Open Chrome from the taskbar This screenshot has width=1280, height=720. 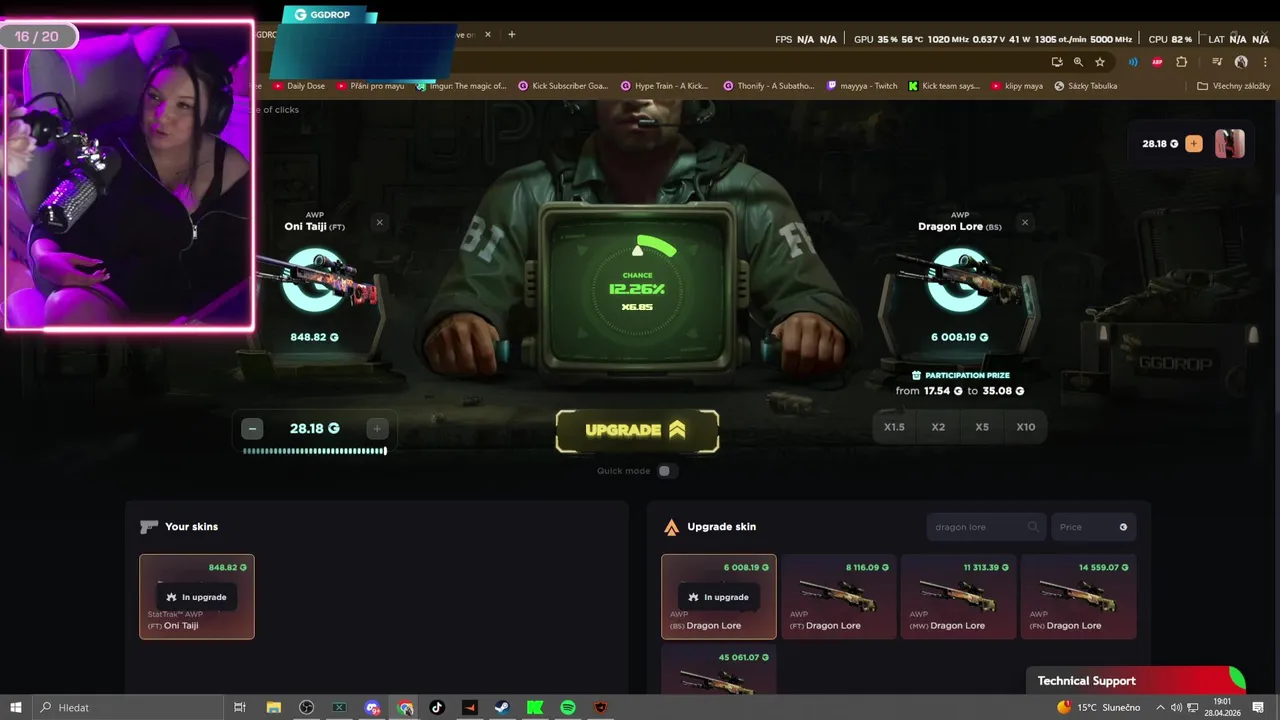[x=405, y=707]
